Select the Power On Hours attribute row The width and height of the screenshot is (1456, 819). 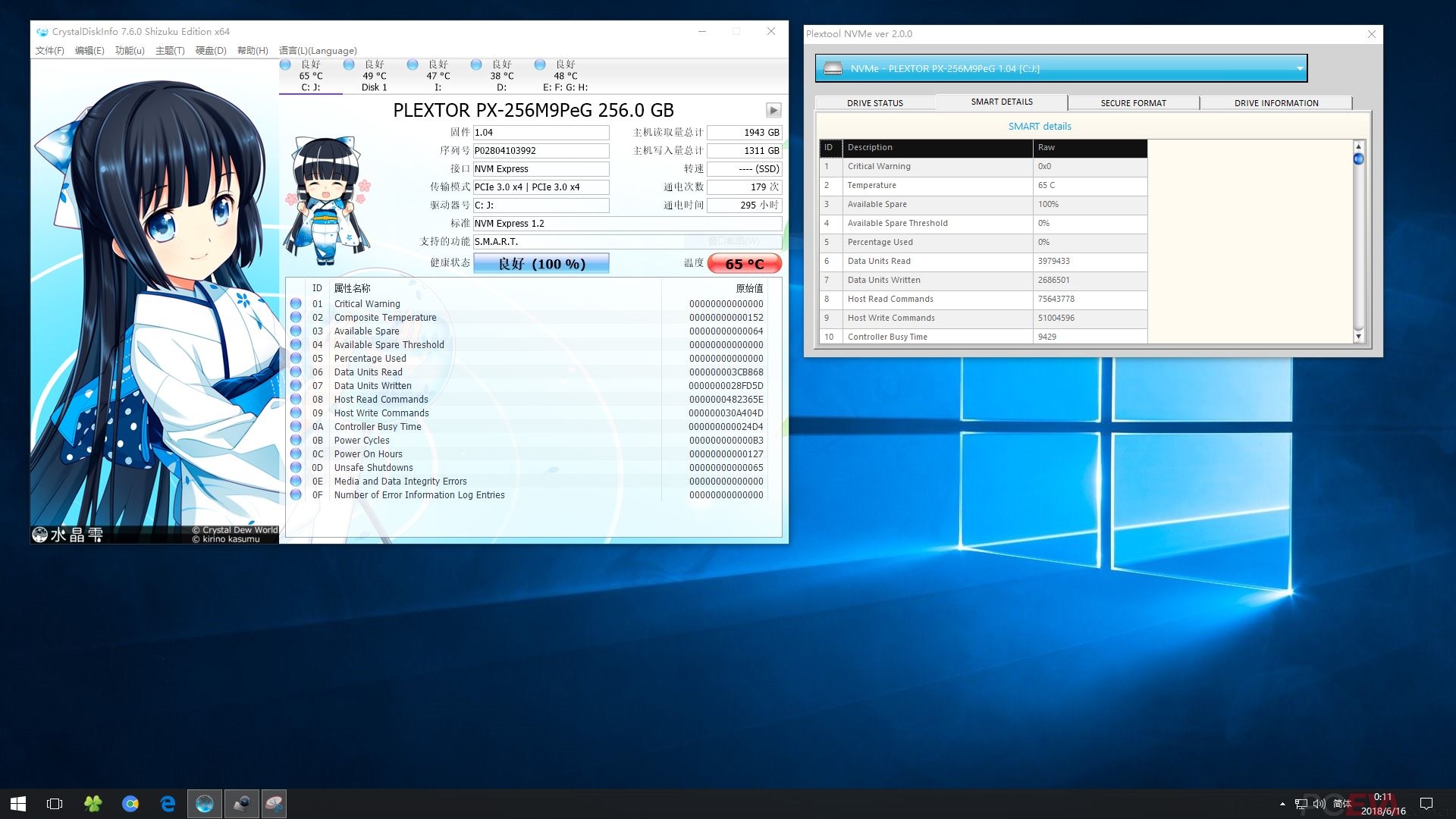click(527, 454)
